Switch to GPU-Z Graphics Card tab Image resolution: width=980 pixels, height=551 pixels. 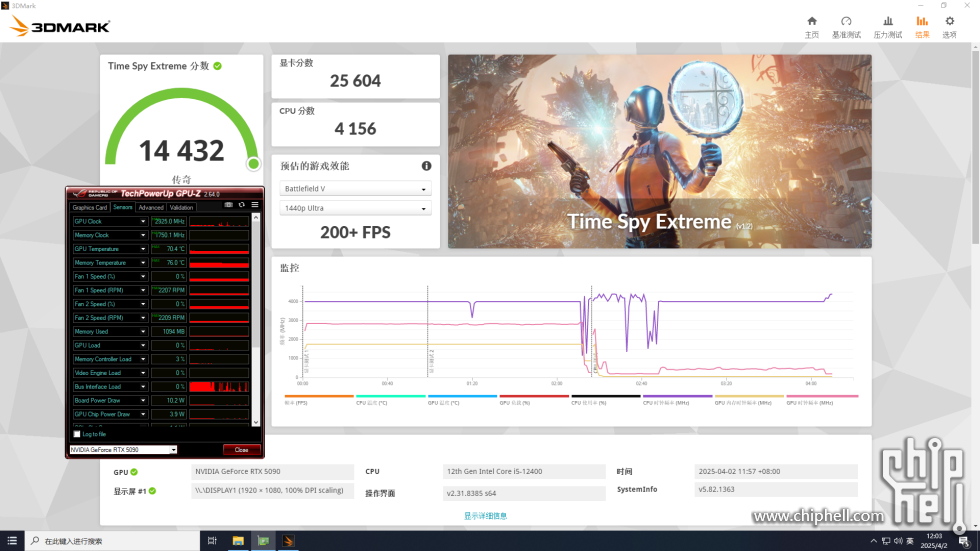pos(90,207)
